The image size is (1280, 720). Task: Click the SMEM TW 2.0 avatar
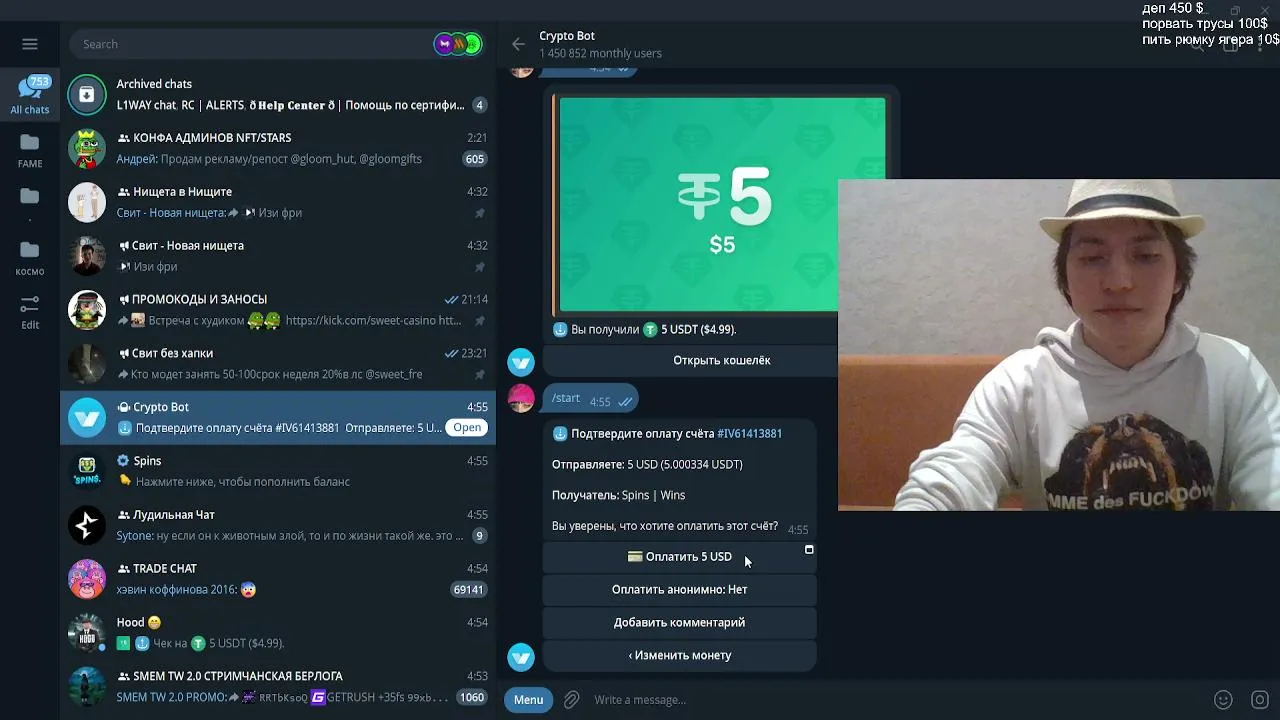(x=87, y=687)
